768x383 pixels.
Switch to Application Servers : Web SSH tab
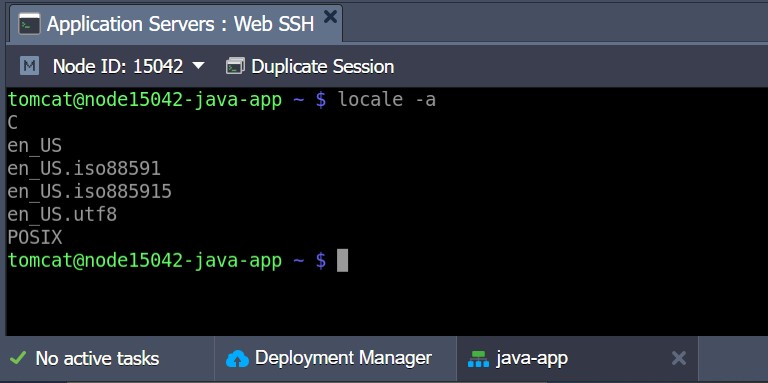point(175,24)
